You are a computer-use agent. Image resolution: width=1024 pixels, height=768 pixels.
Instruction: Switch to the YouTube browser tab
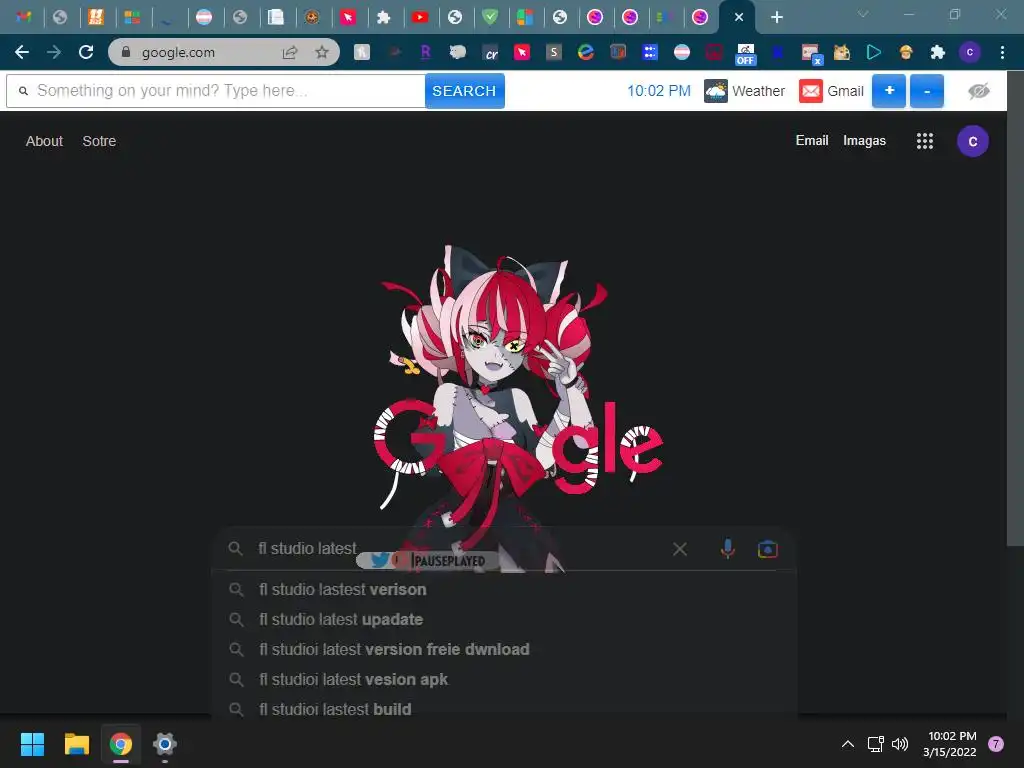click(419, 17)
